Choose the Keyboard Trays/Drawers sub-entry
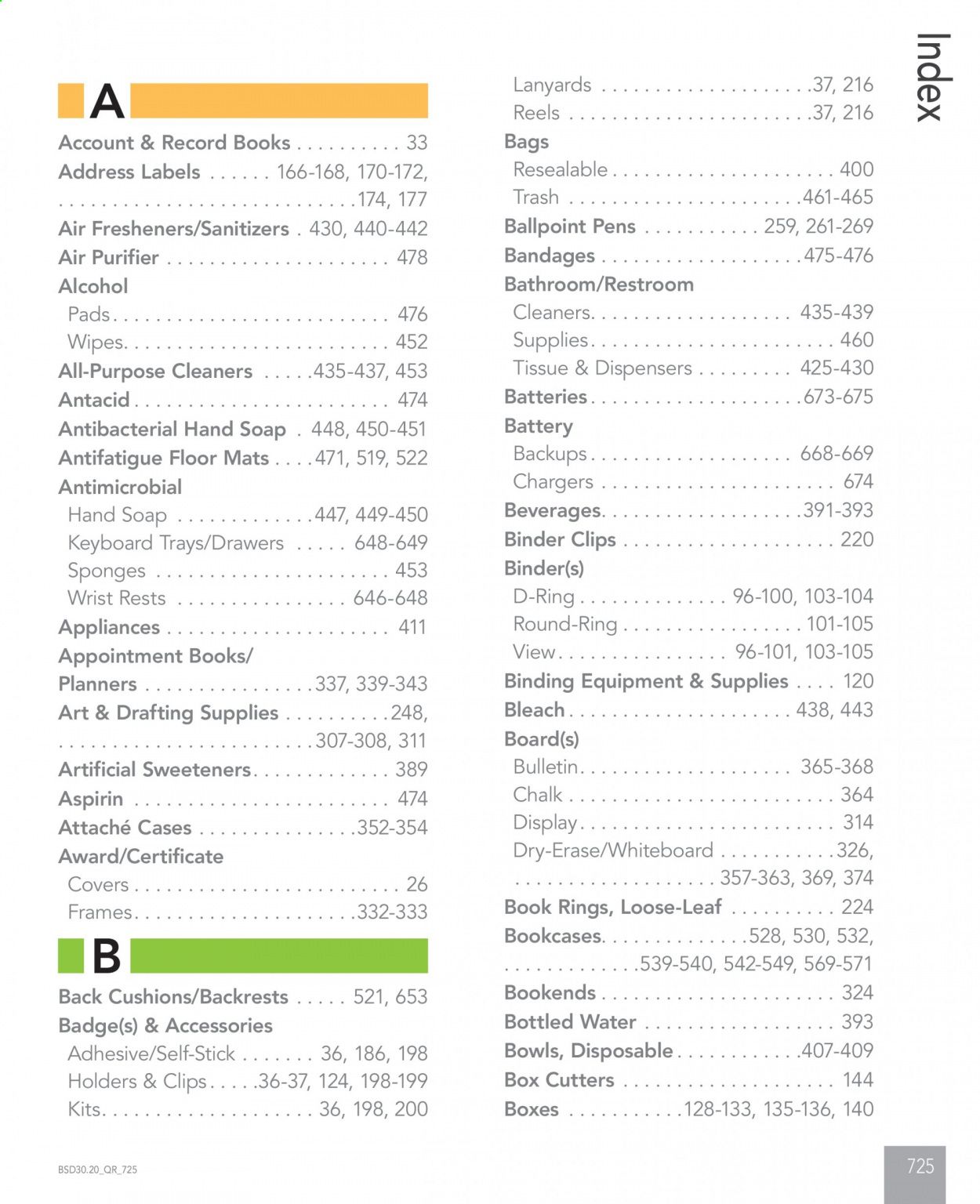 click(248, 542)
